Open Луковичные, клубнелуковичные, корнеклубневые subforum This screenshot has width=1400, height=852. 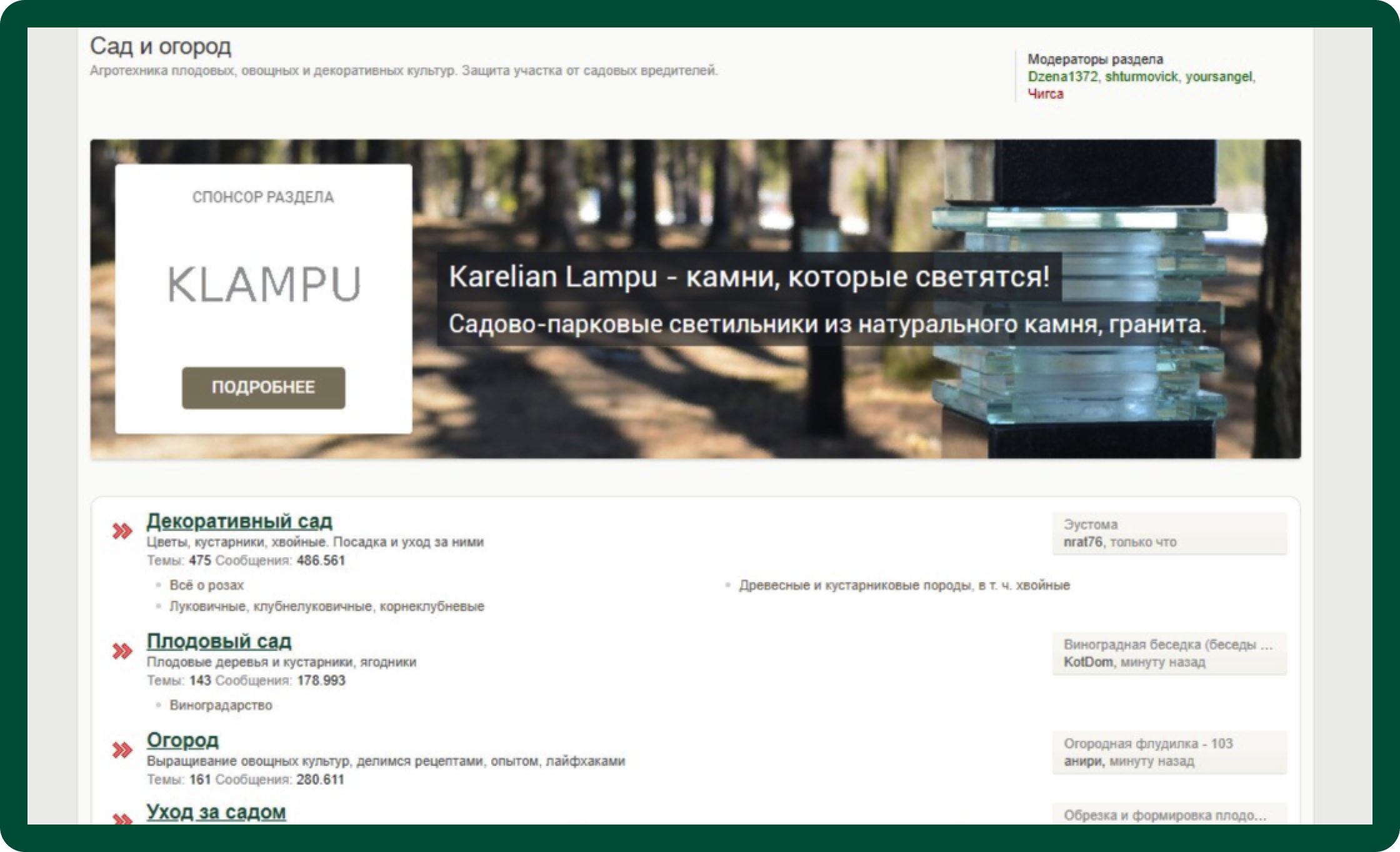pos(326,607)
